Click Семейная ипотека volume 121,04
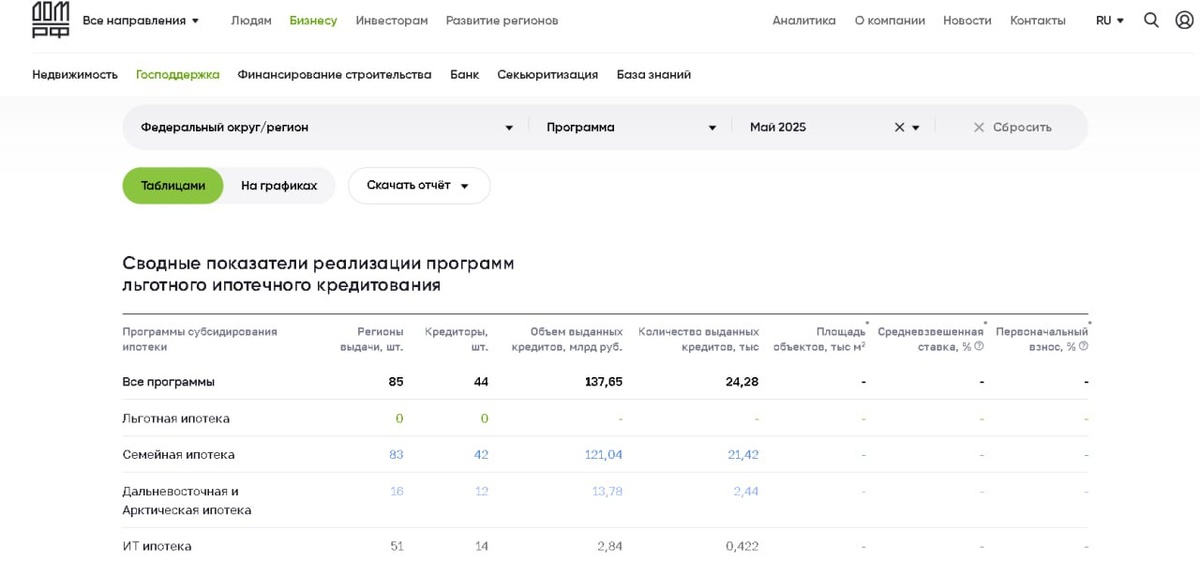The height and width of the screenshot is (577, 1200). click(x=603, y=455)
